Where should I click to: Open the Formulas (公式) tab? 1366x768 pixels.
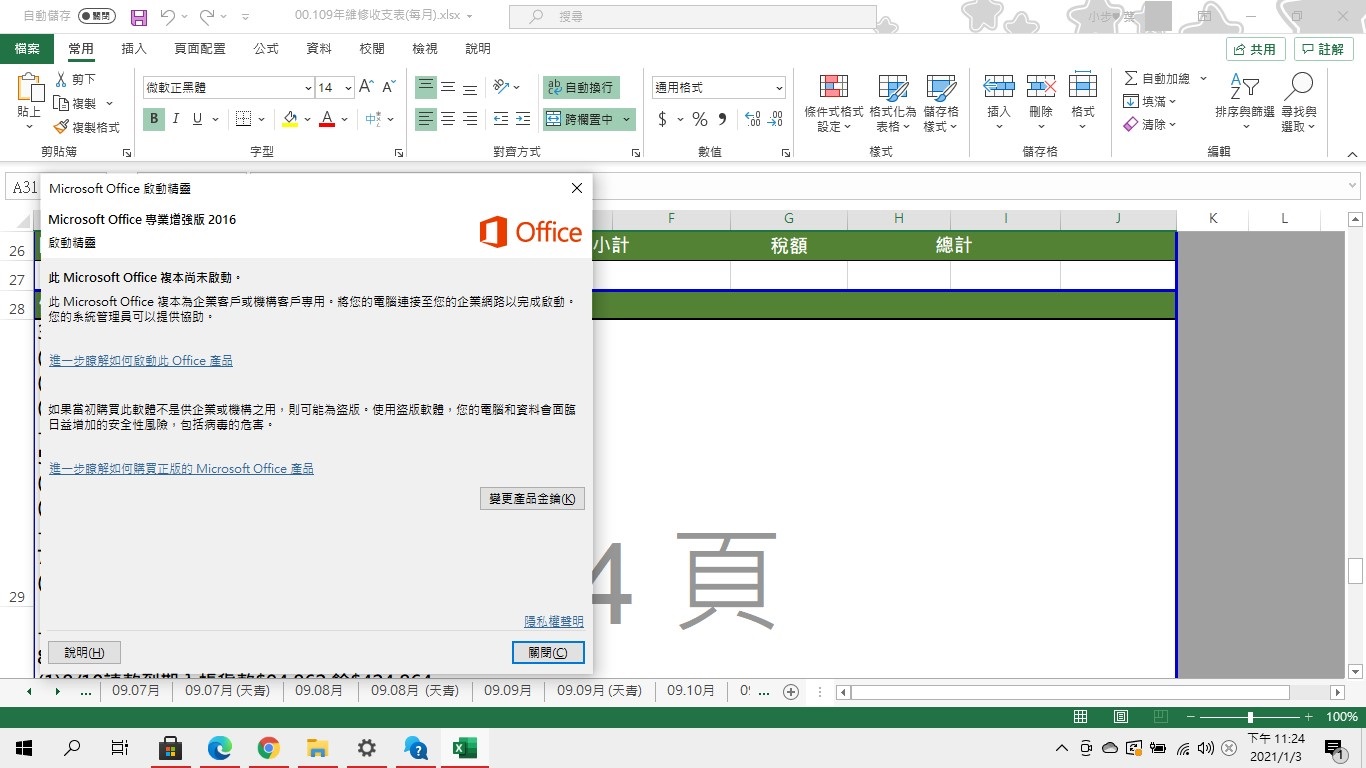click(266, 48)
